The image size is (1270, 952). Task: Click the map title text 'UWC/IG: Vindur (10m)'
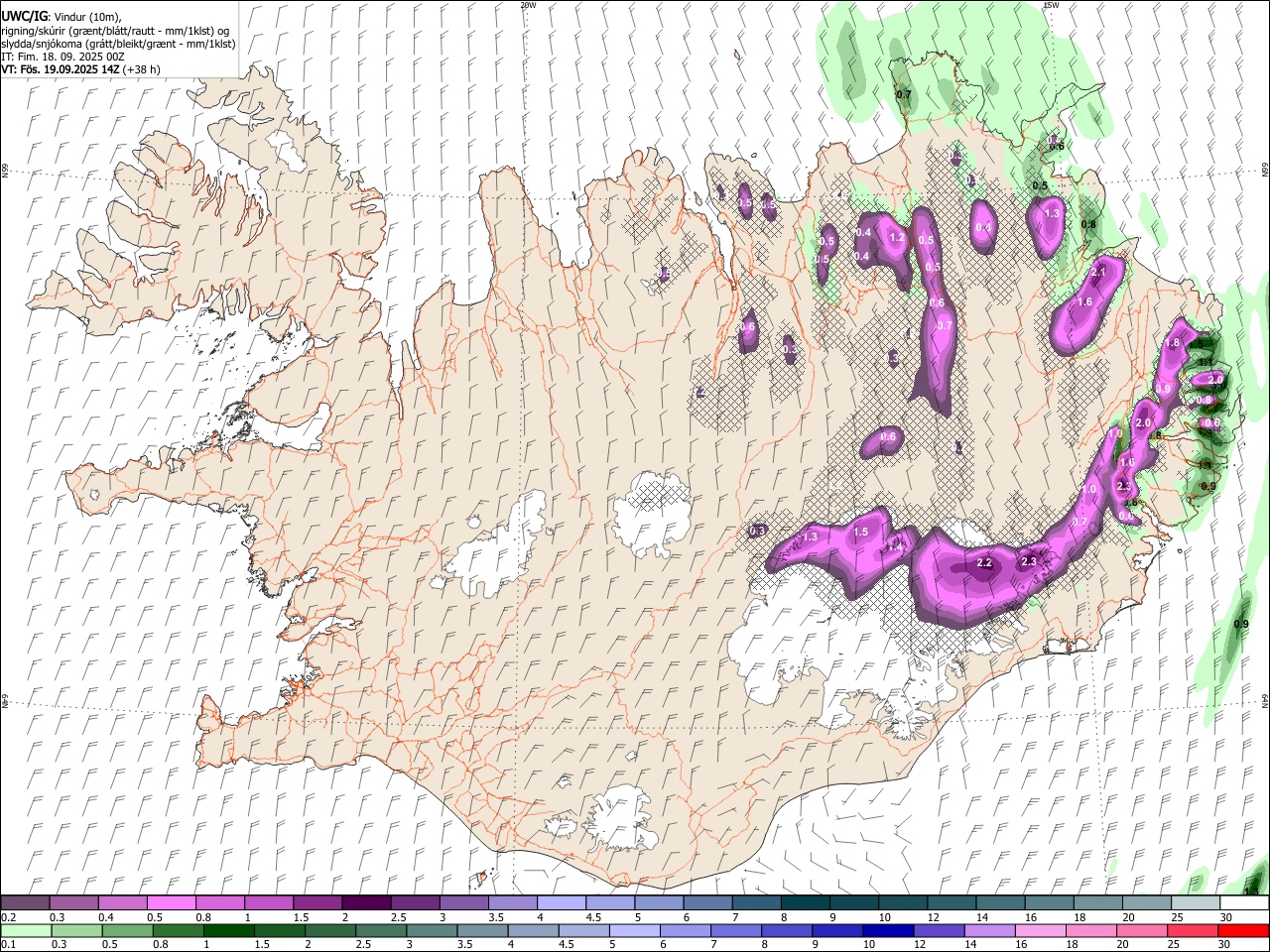[62, 17]
